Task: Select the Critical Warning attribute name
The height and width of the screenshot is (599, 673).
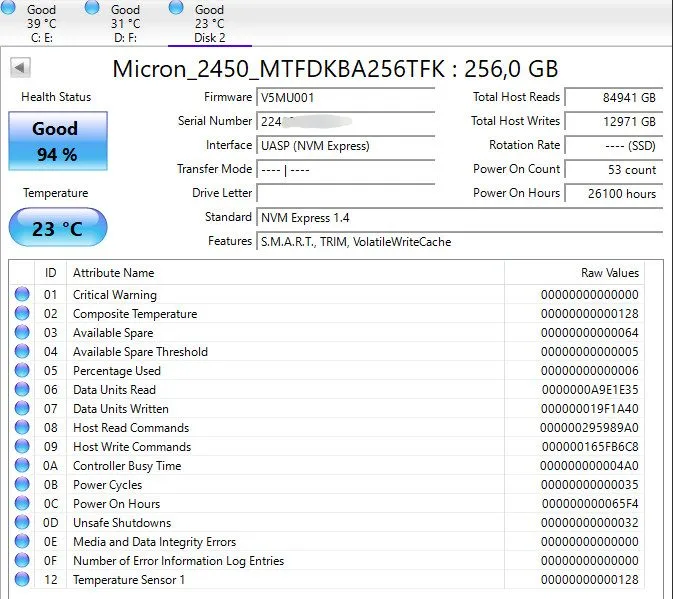Action: pos(115,295)
